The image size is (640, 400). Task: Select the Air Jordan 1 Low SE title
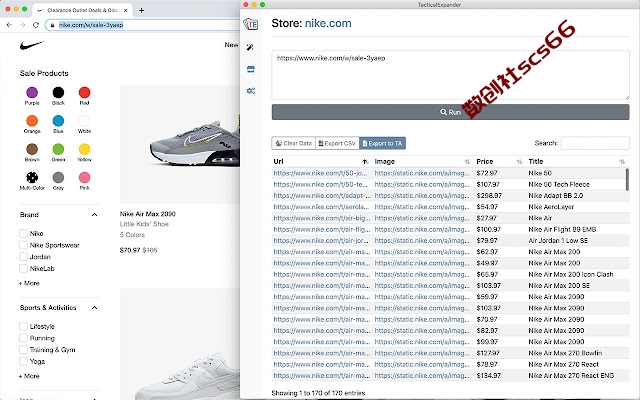click(x=558, y=240)
